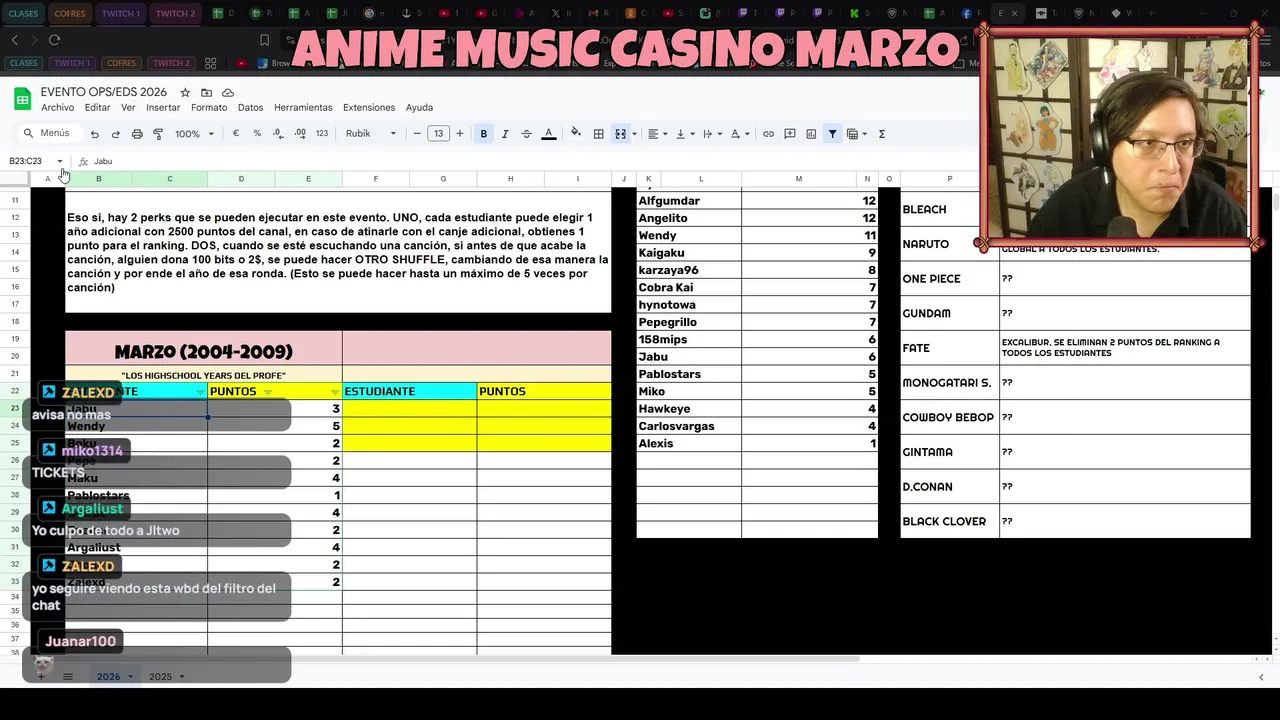This screenshot has height=720, width=1280.
Task: Click the Insert comment icon
Action: tap(790, 134)
